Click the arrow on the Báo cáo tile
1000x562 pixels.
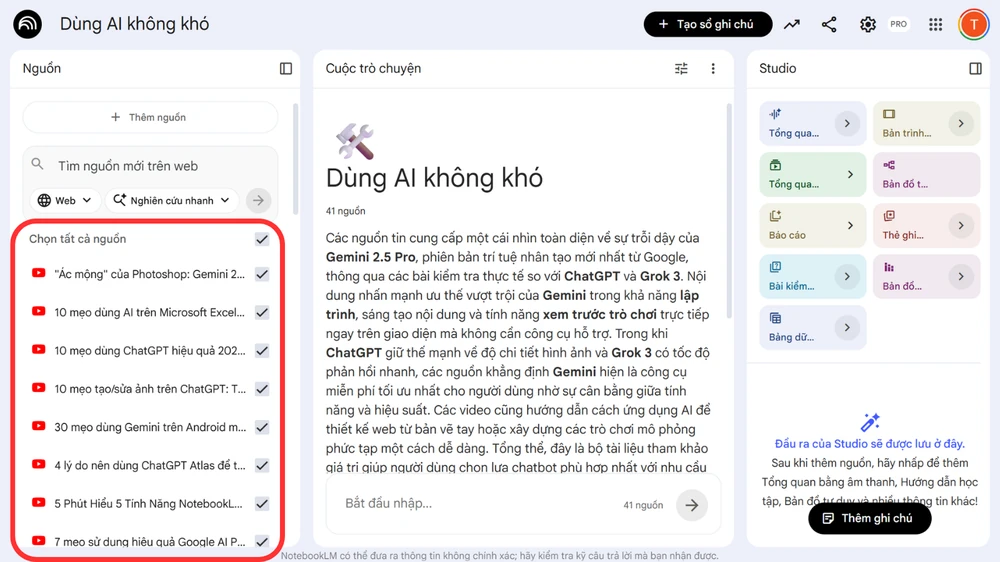coord(847,226)
